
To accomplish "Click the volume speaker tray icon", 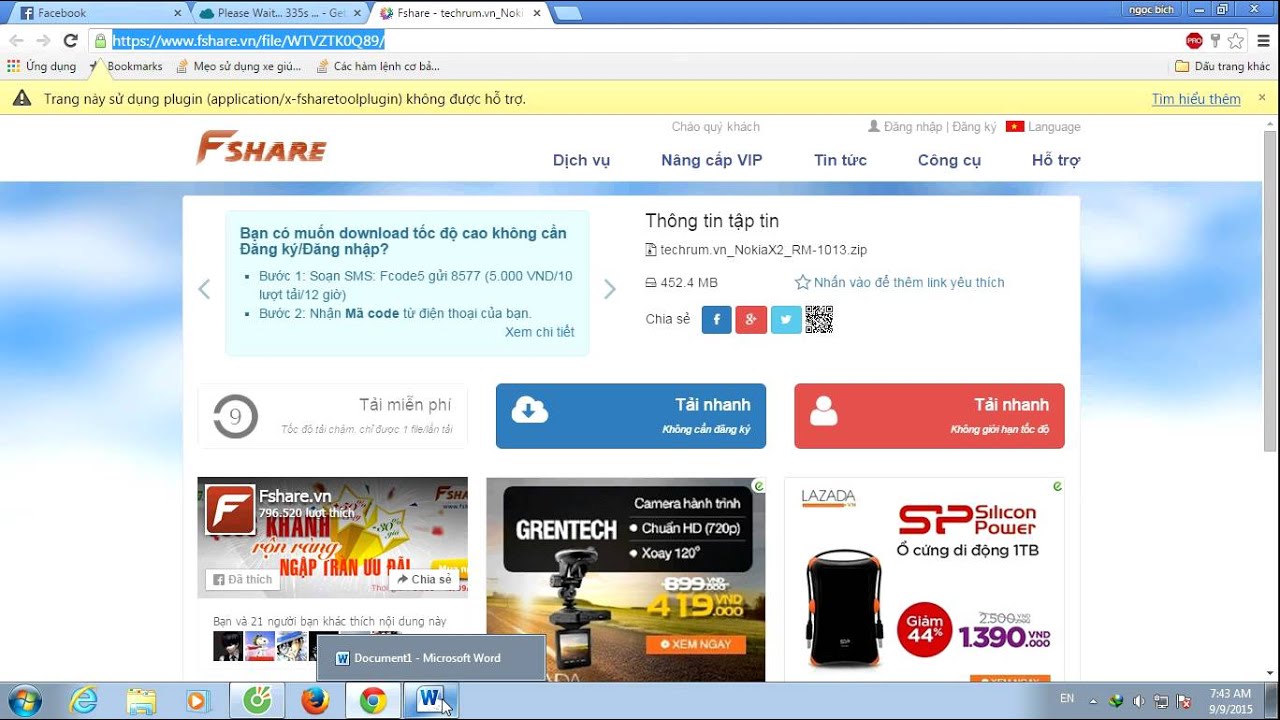I will [1138, 701].
